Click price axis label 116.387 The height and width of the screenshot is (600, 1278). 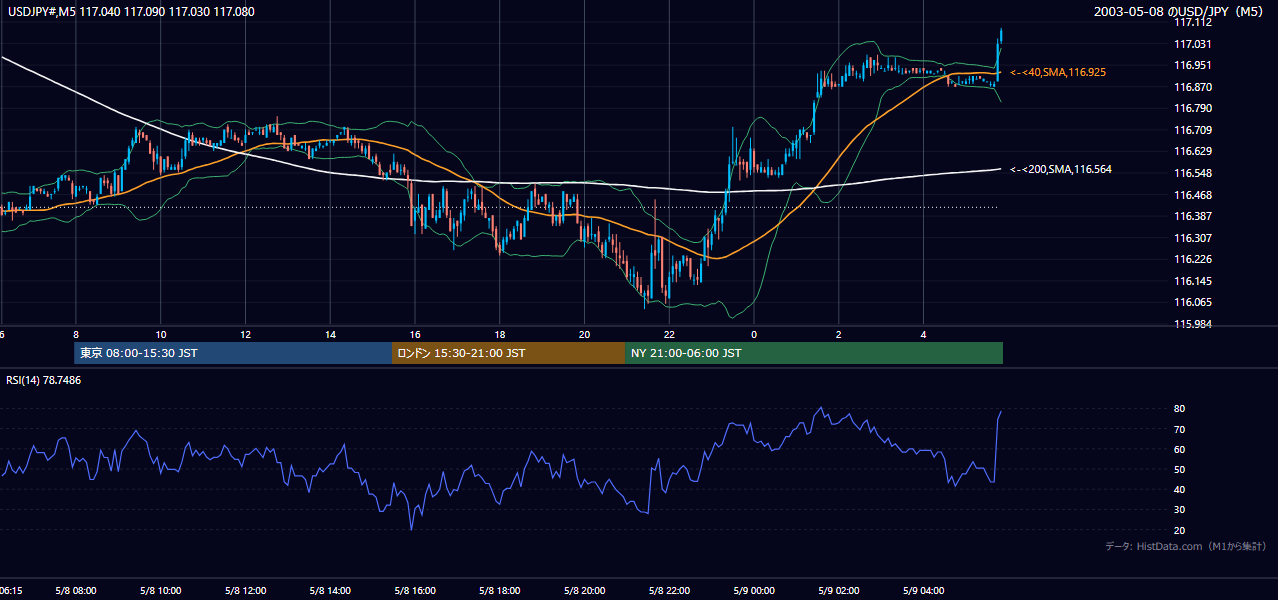click(x=1193, y=216)
